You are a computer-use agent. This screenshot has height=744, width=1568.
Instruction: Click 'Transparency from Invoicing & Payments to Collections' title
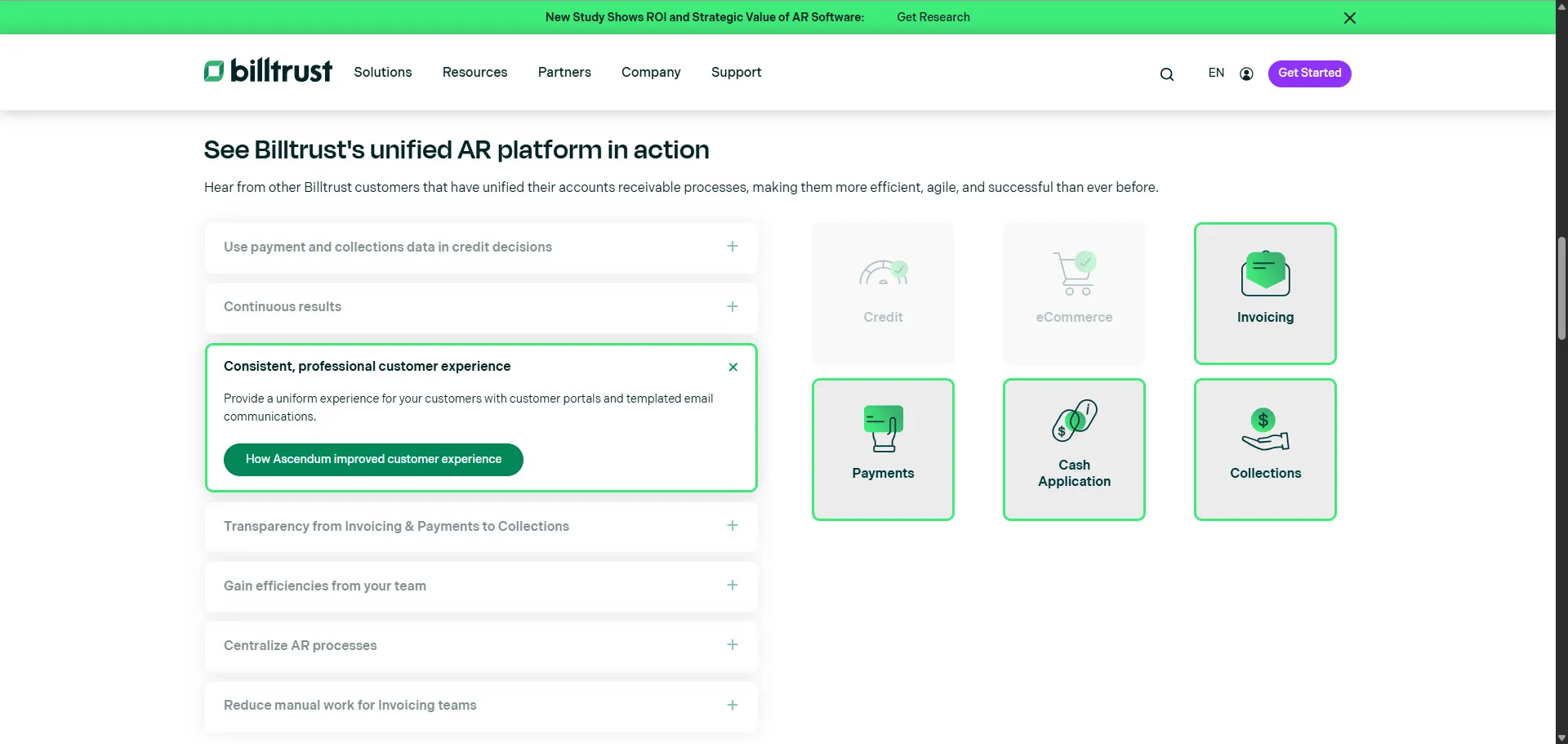pyautogui.click(x=396, y=526)
